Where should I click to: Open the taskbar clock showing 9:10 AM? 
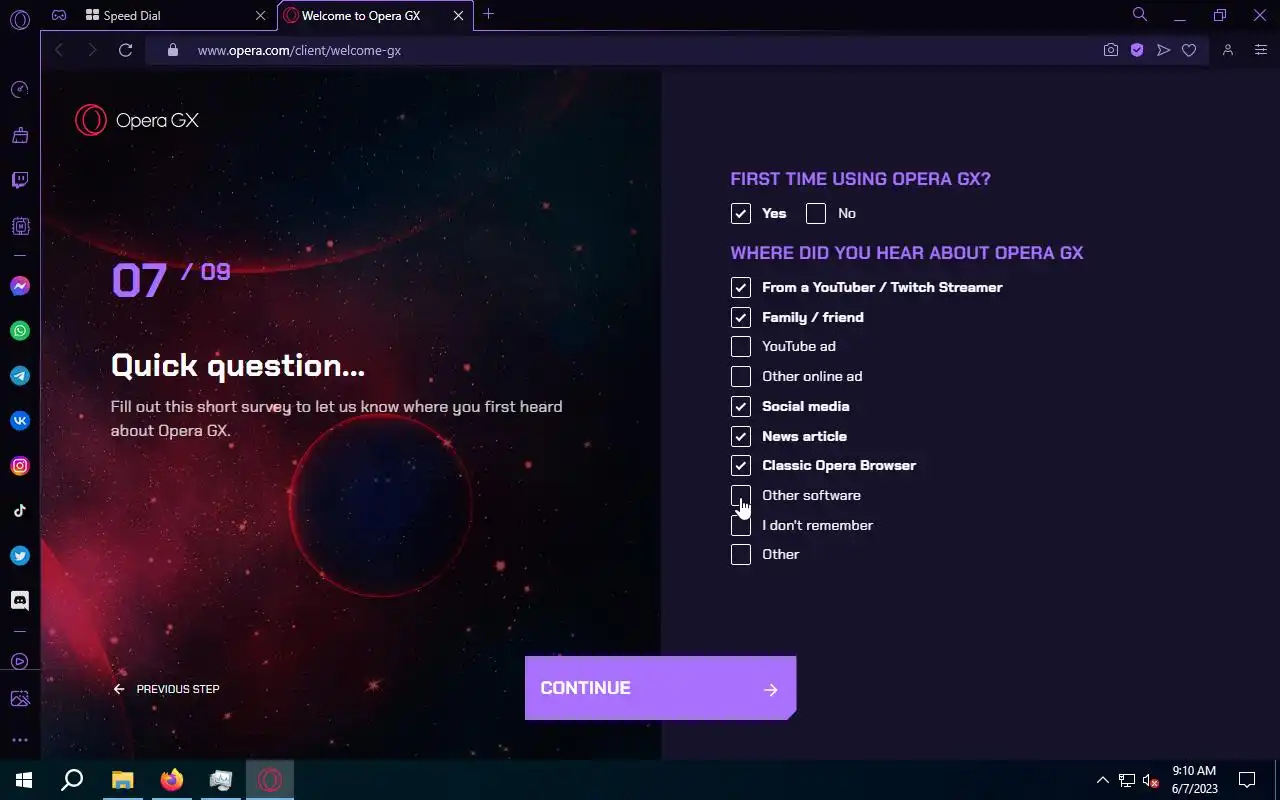1194,780
